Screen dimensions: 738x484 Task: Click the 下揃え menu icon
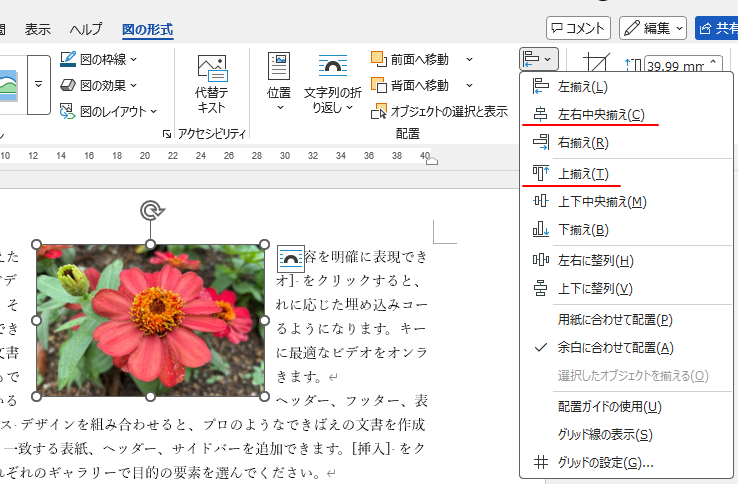[x=540, y=229]
